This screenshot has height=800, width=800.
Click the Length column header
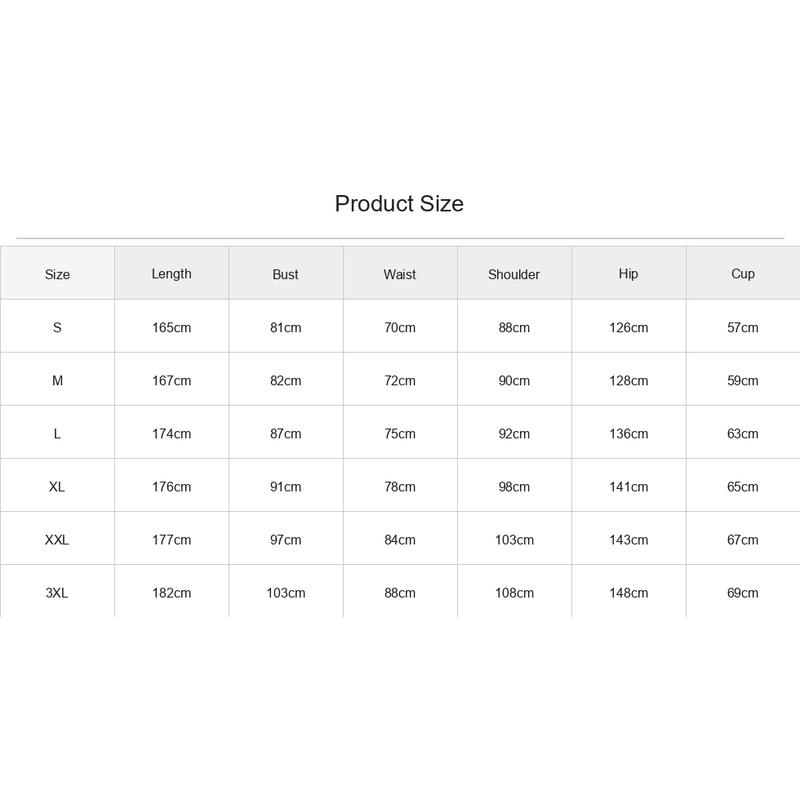171,274
